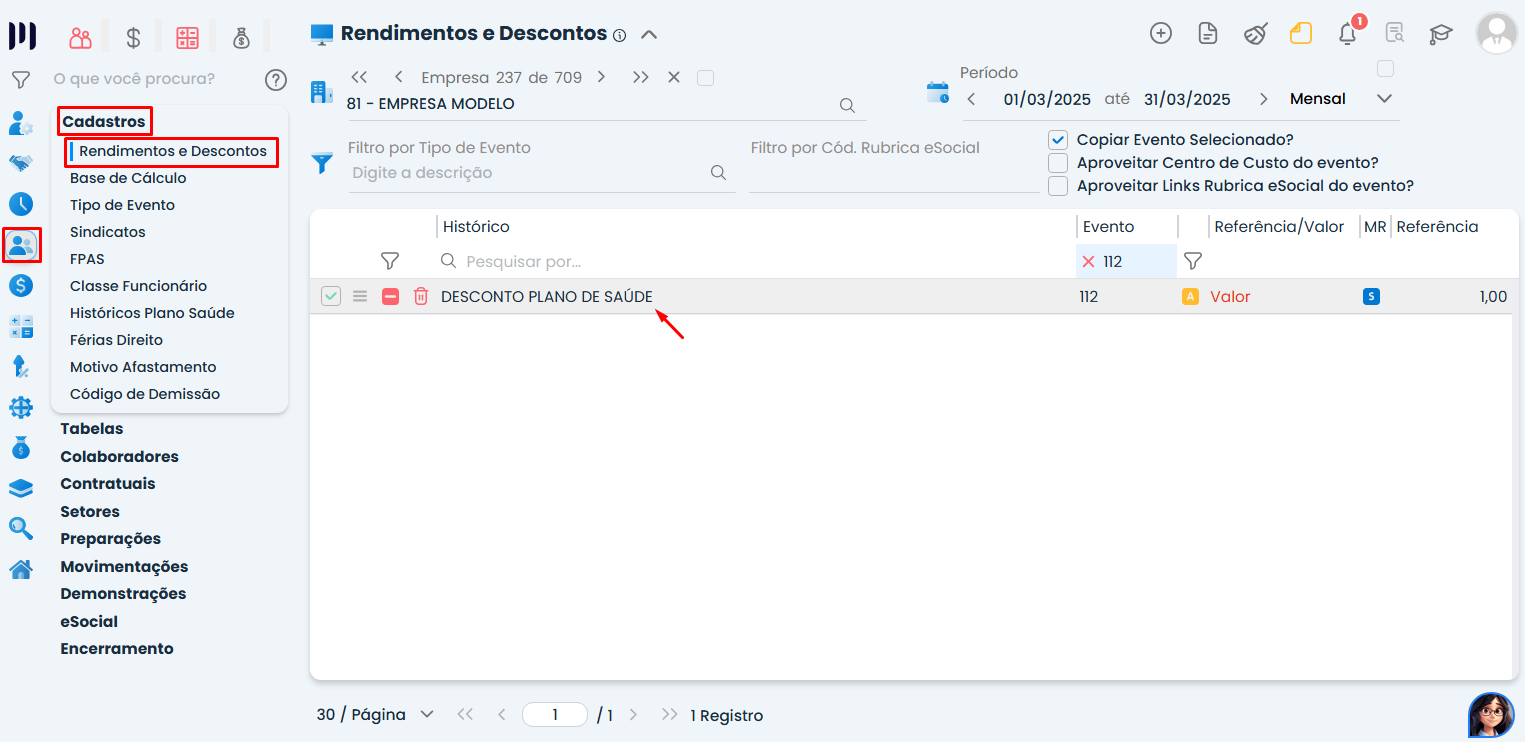Open the home icon in left rail
This screenshot has width=1525, height=742.
(x=21, y=570)
